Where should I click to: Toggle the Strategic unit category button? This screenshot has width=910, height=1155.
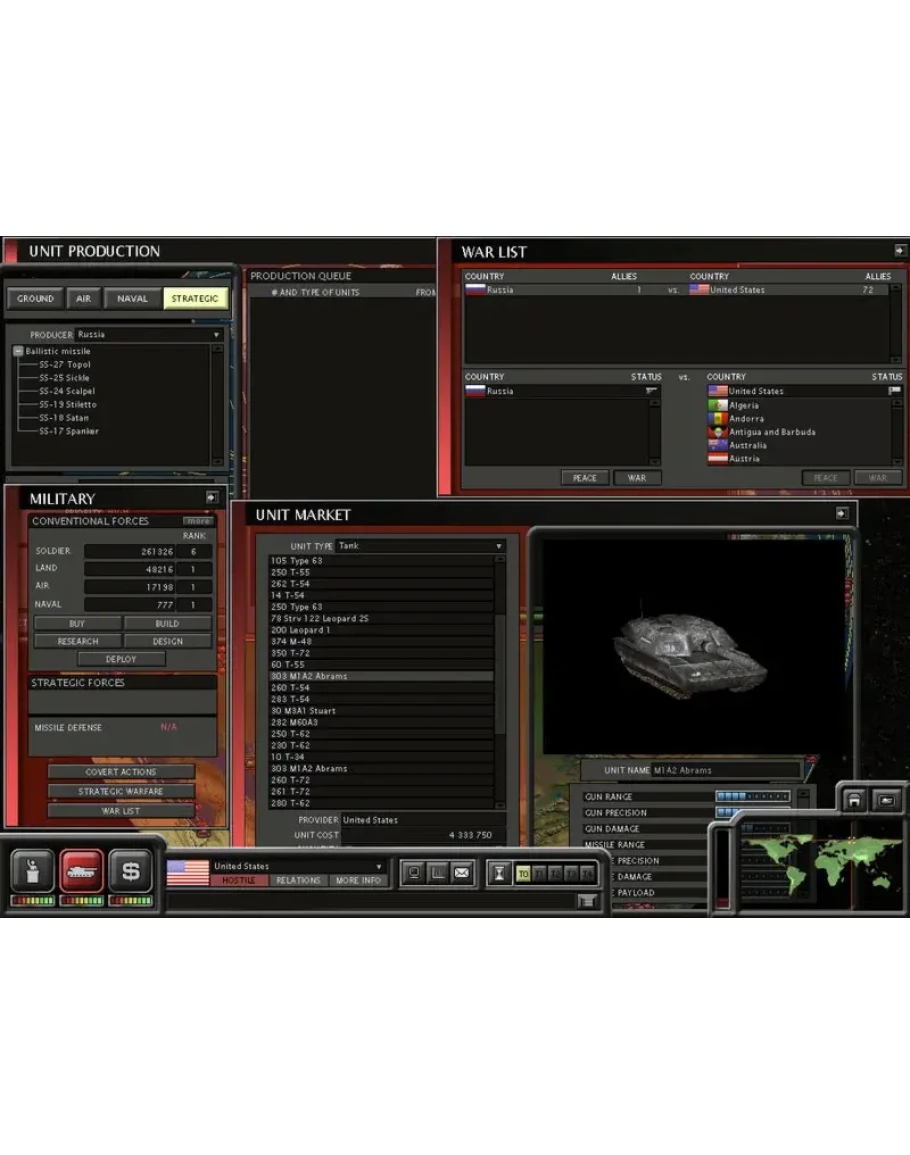(194, 299)
